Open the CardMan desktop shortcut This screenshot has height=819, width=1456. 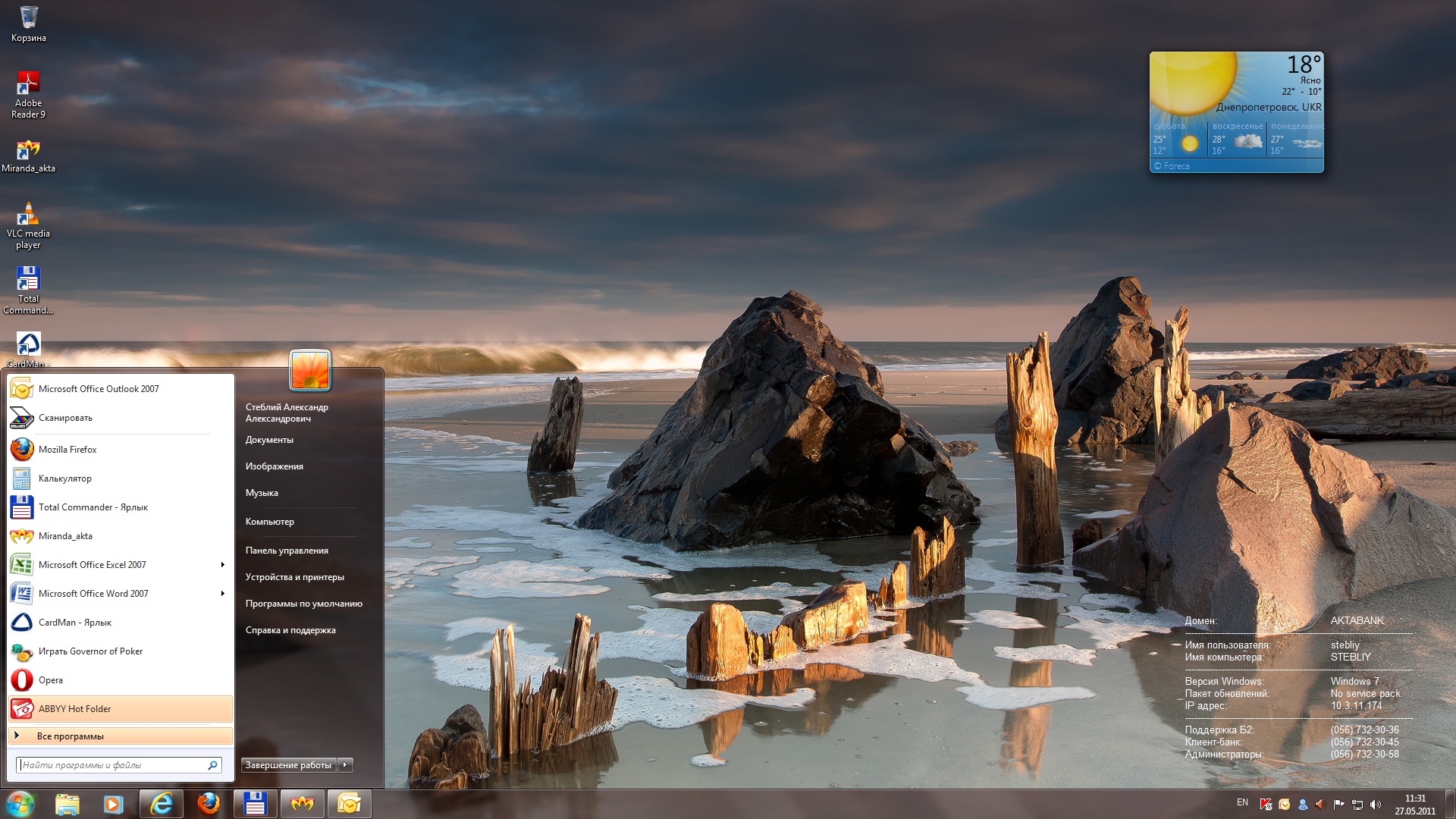click(x=28, y=350)
